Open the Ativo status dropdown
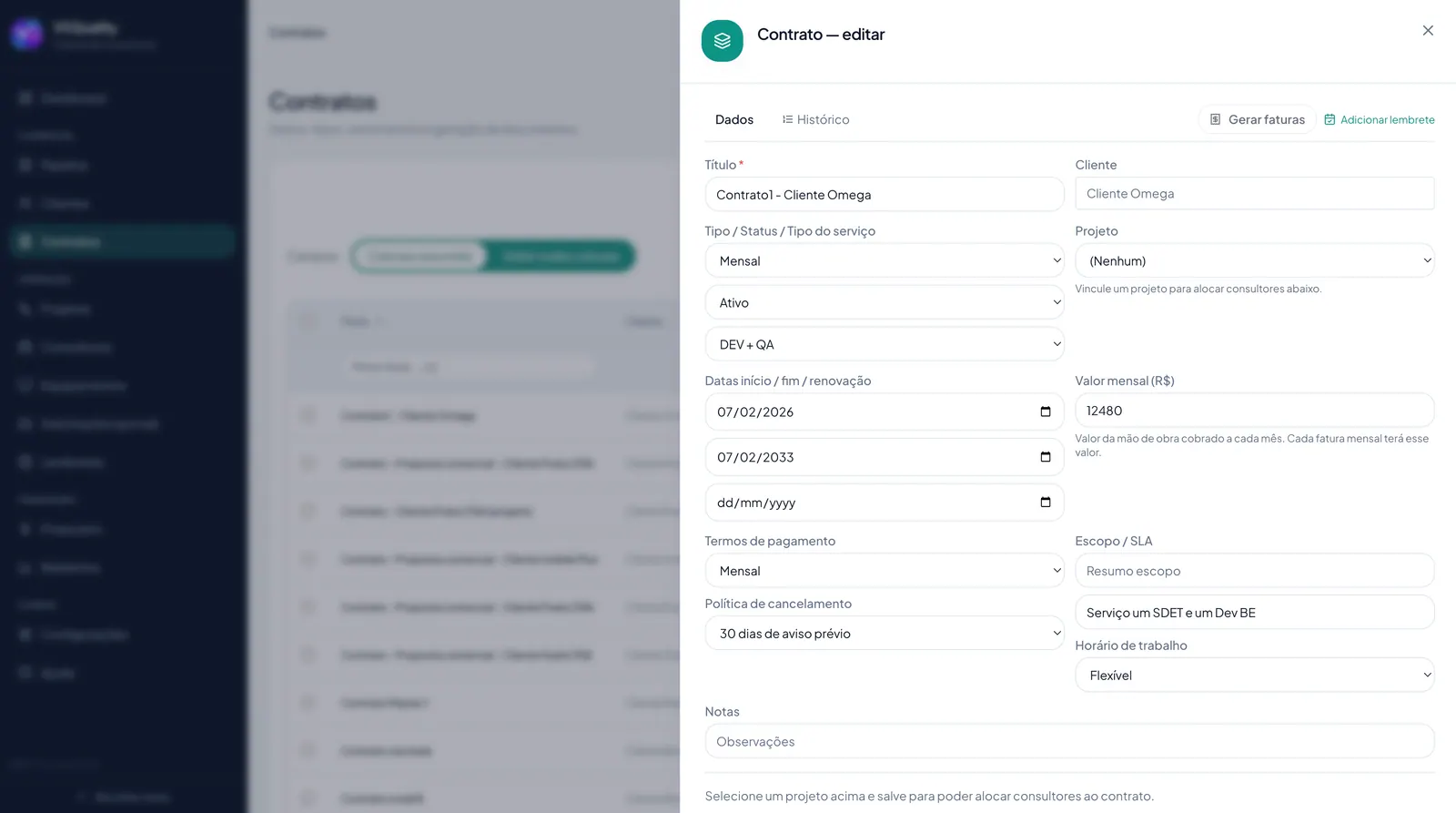Viewport: 1456px width, 813px height. [885, 302]
